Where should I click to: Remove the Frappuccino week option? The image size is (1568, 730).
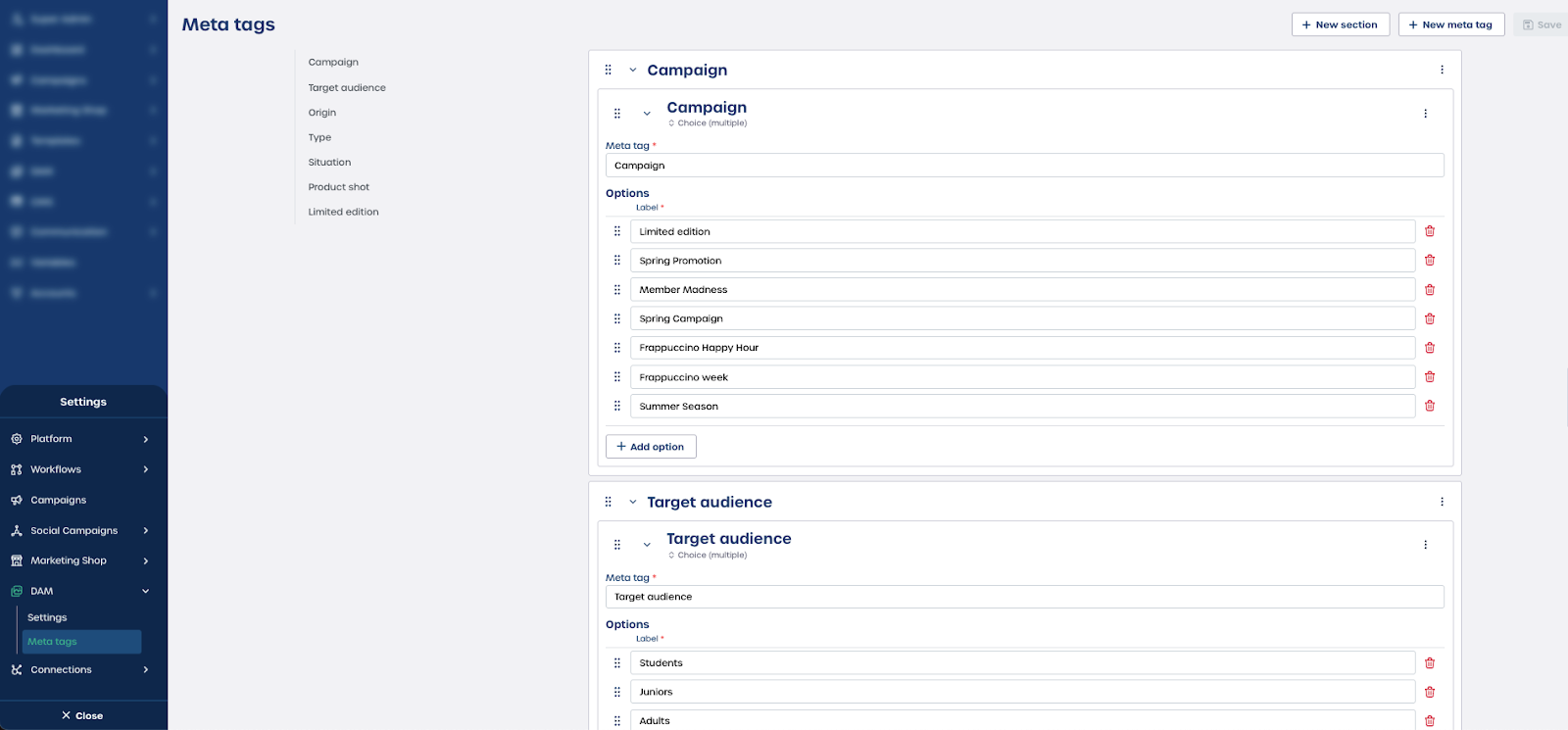click(x=1430, y=377)
